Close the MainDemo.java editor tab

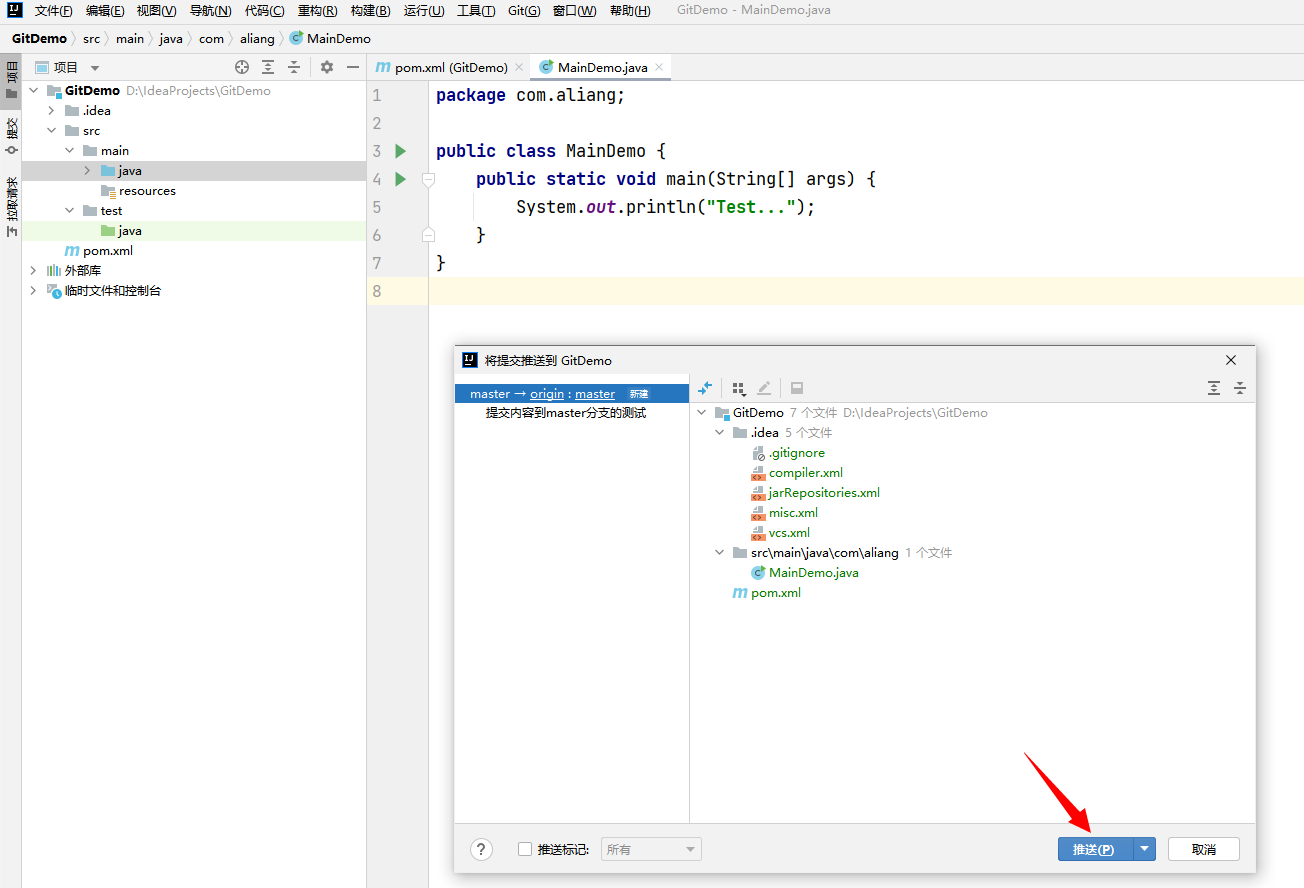pyautogui.click(x=659, y=67)
